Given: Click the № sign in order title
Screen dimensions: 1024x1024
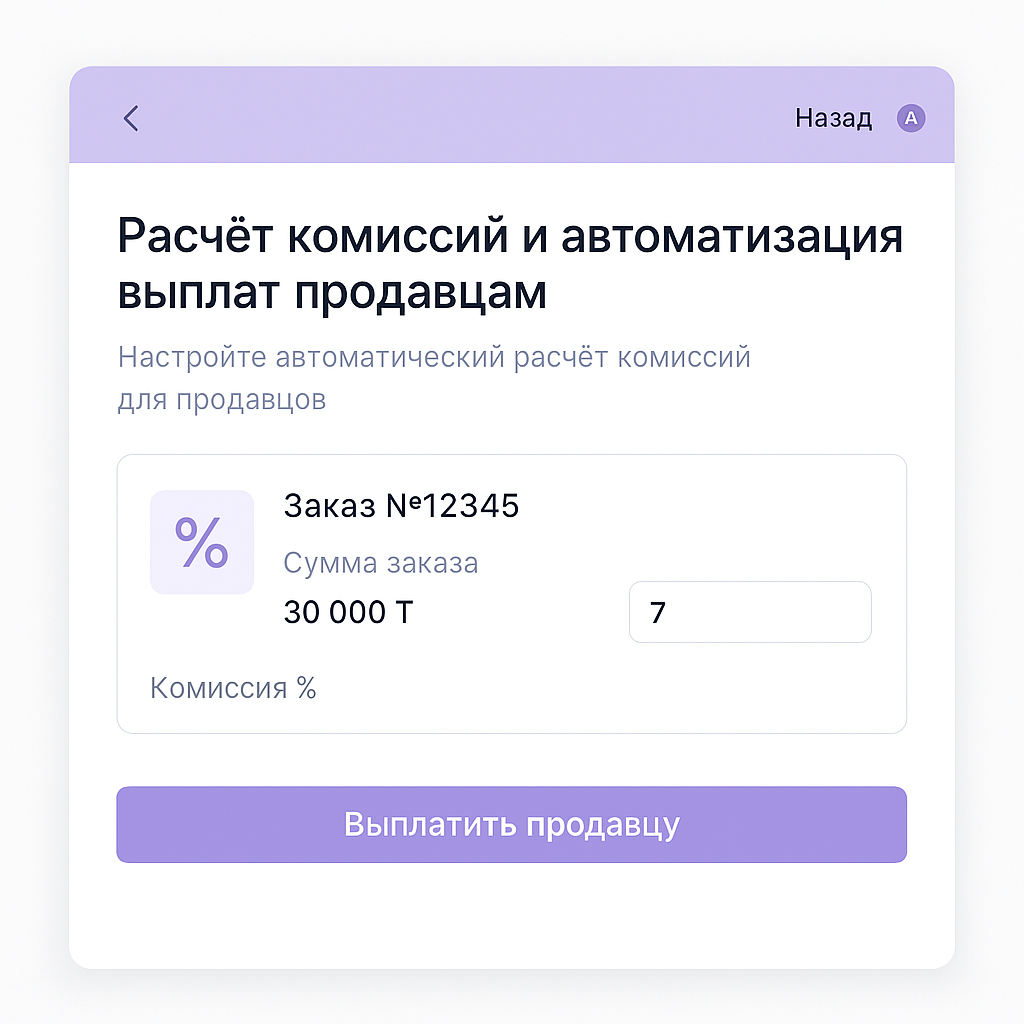Looking at the screenshot, I should (x=404, y=505).
